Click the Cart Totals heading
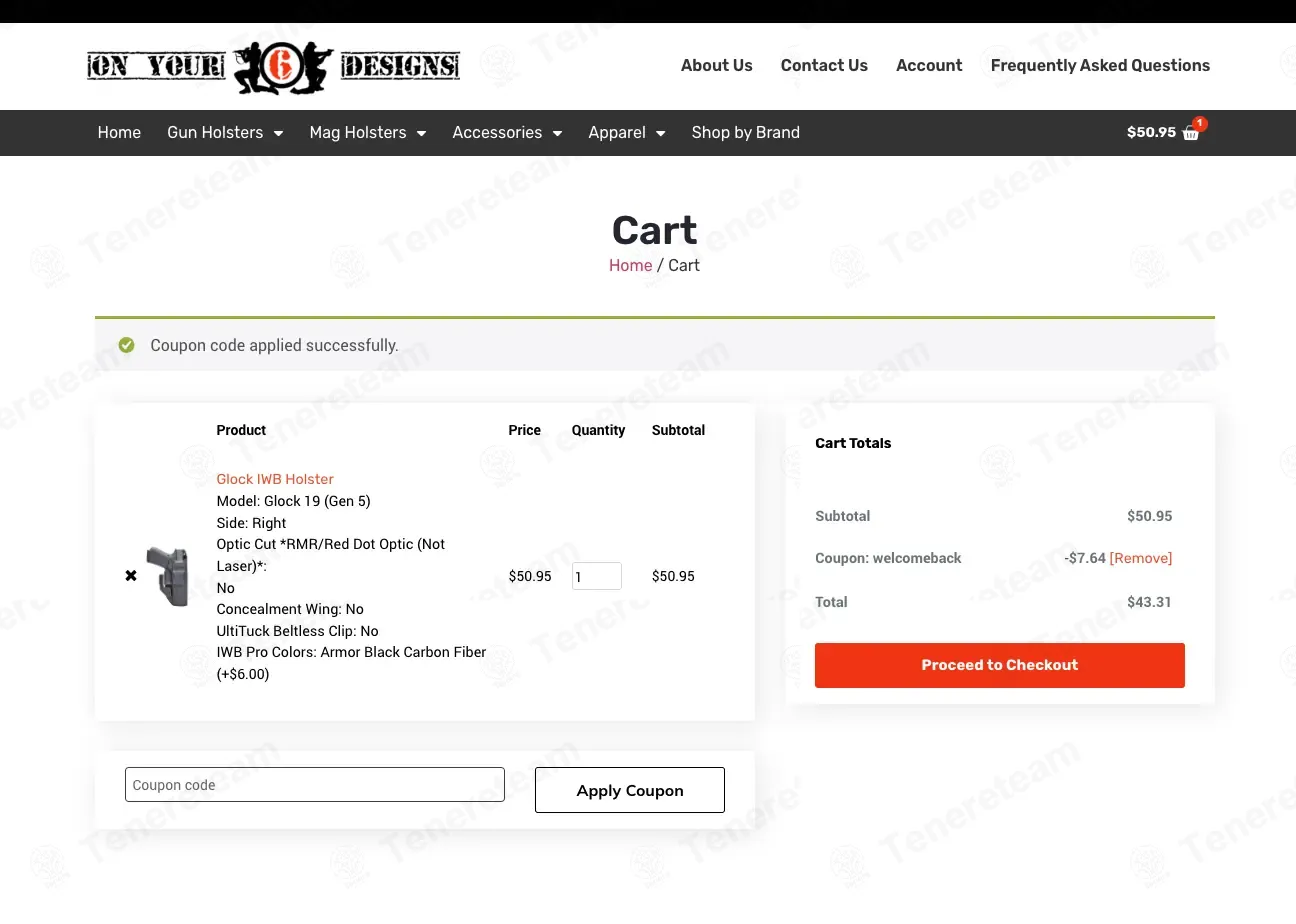 click(853, 443)
